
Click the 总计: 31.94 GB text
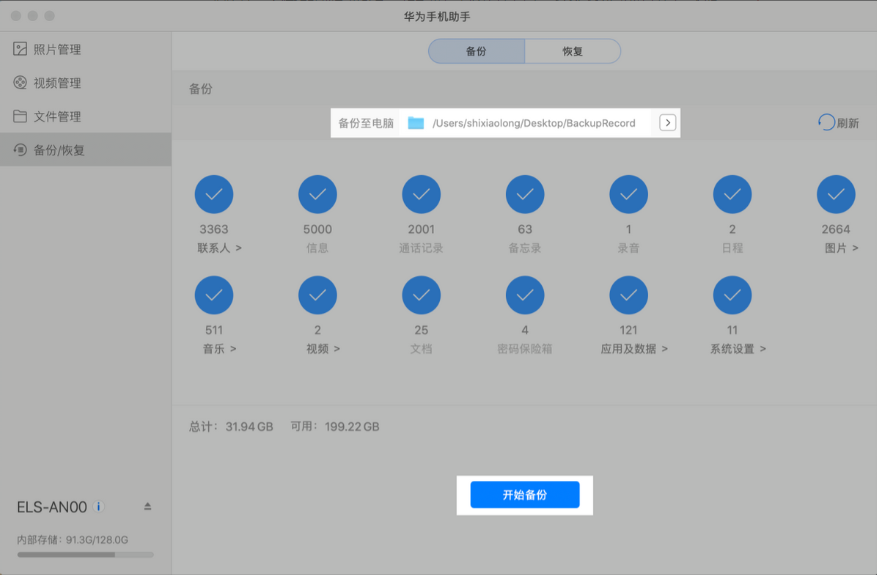[x=231, y=427]
